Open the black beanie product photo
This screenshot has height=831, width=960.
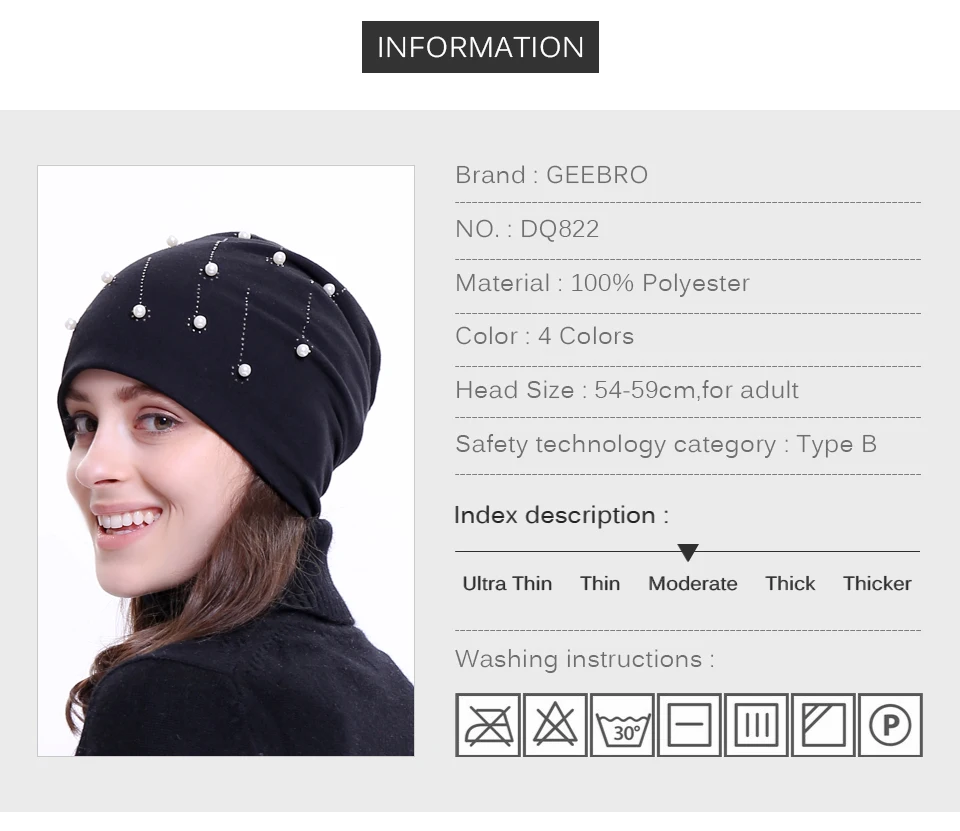226,461
